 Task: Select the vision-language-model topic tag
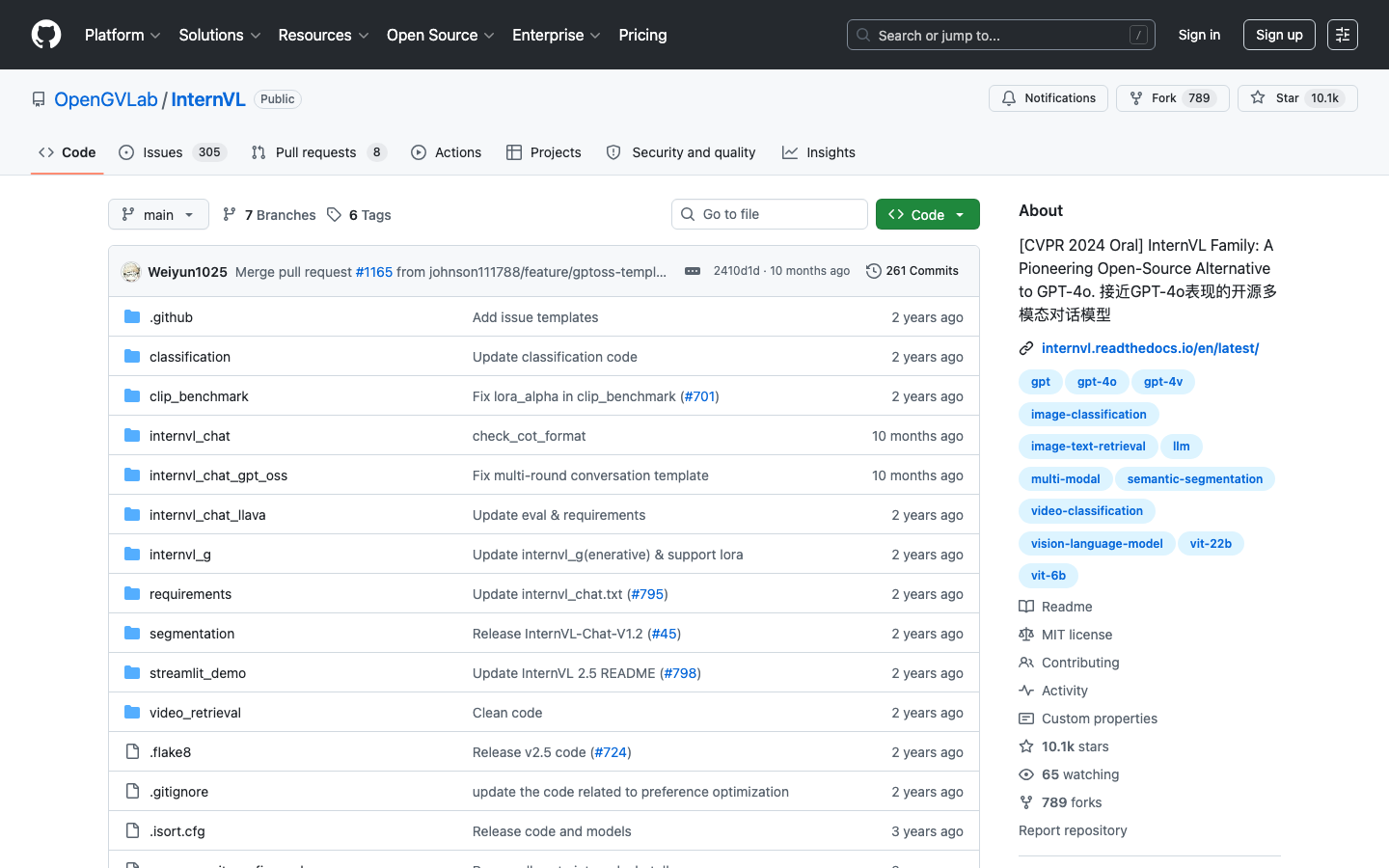pyautogui.click(x=1097, y=544)
